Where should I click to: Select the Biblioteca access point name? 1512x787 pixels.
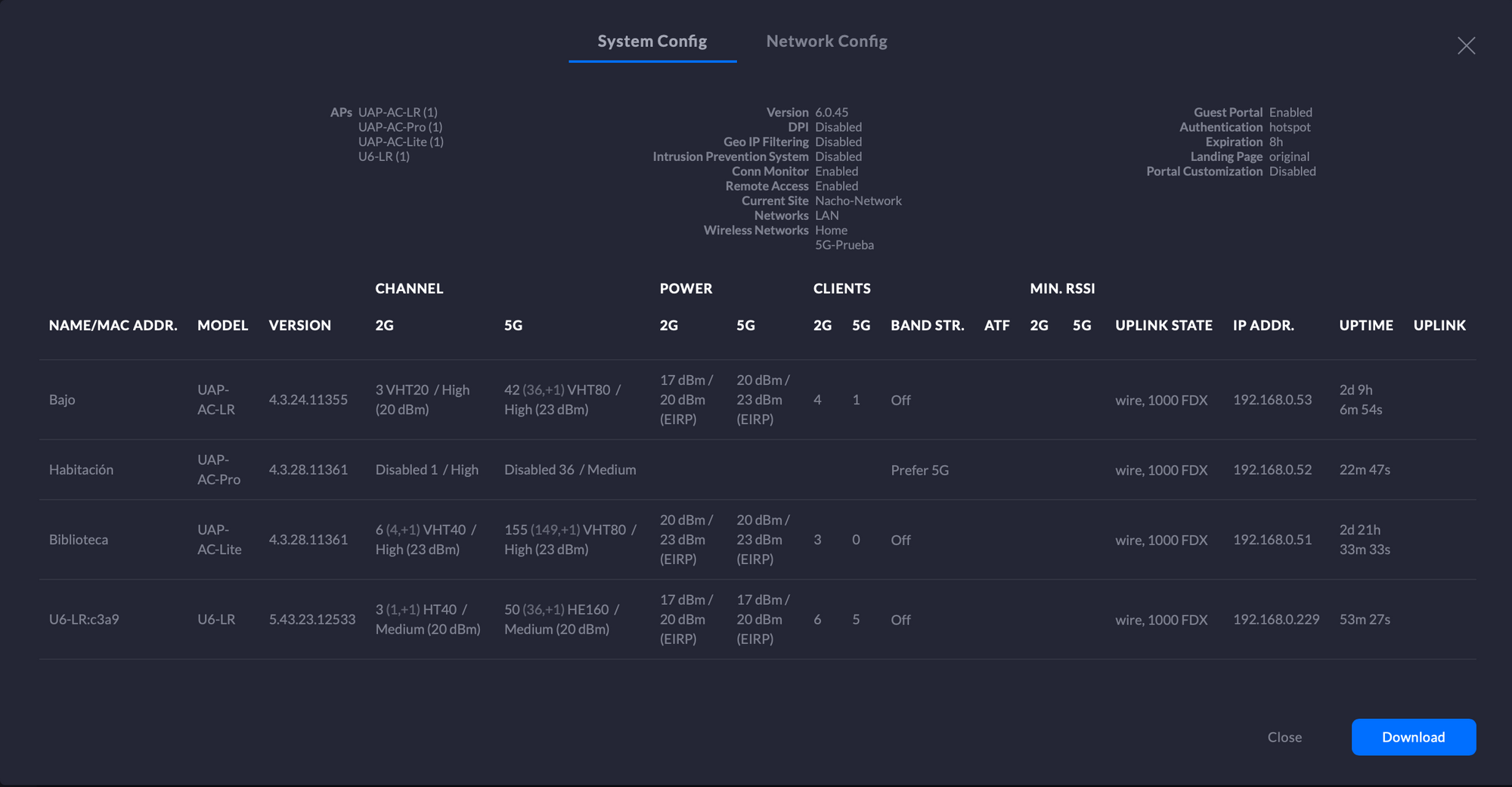click(x=79, y=540)
